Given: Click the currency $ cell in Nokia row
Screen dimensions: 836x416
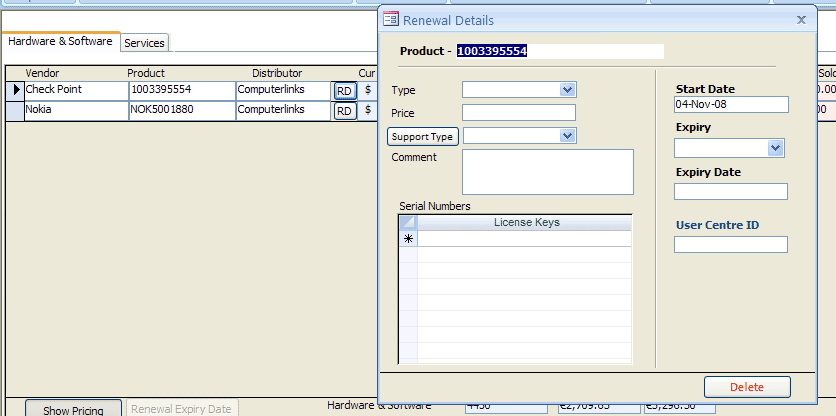Looking at the screenshot, I should point(367,110).
